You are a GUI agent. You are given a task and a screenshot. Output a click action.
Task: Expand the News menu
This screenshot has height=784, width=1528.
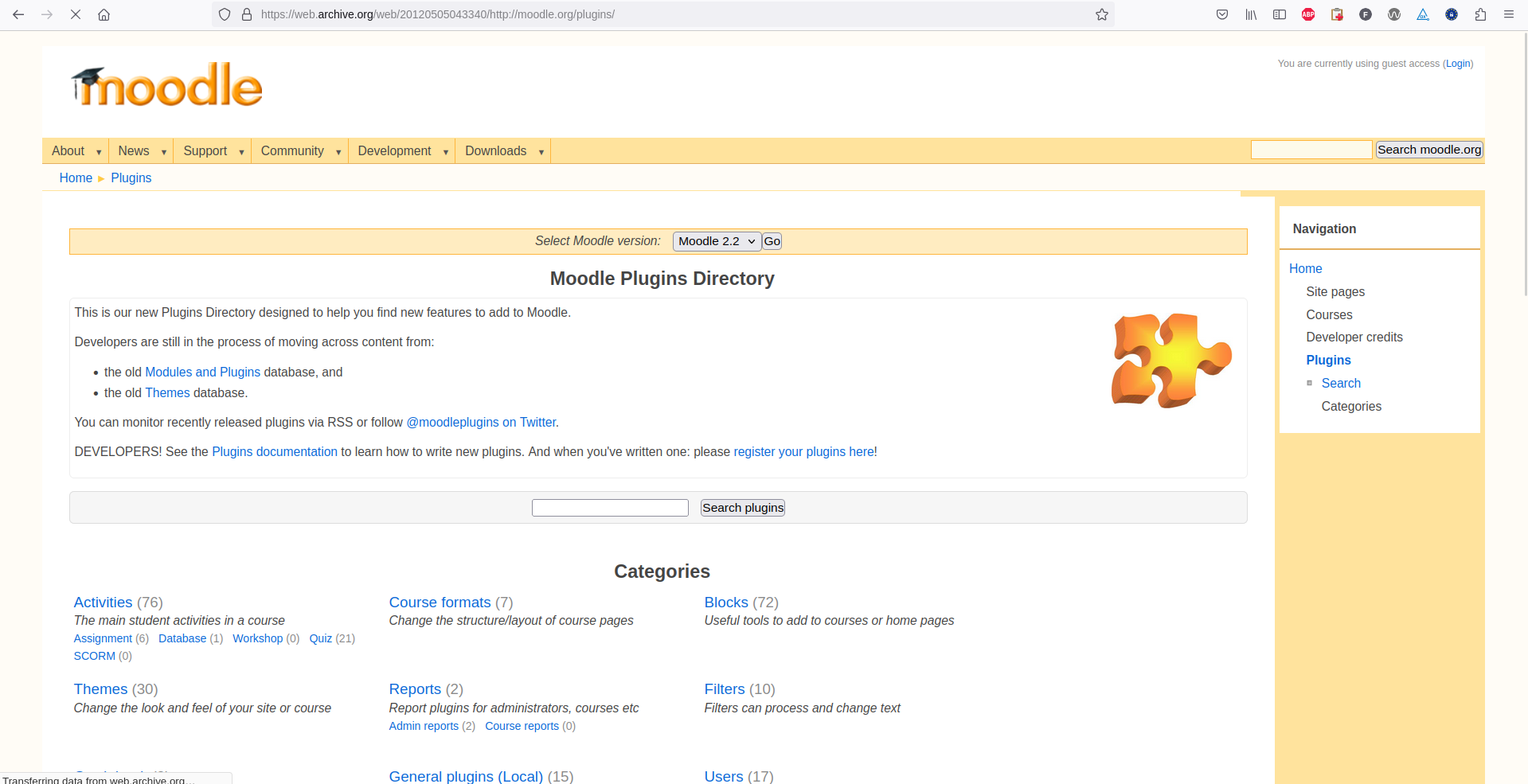point(141,151)
